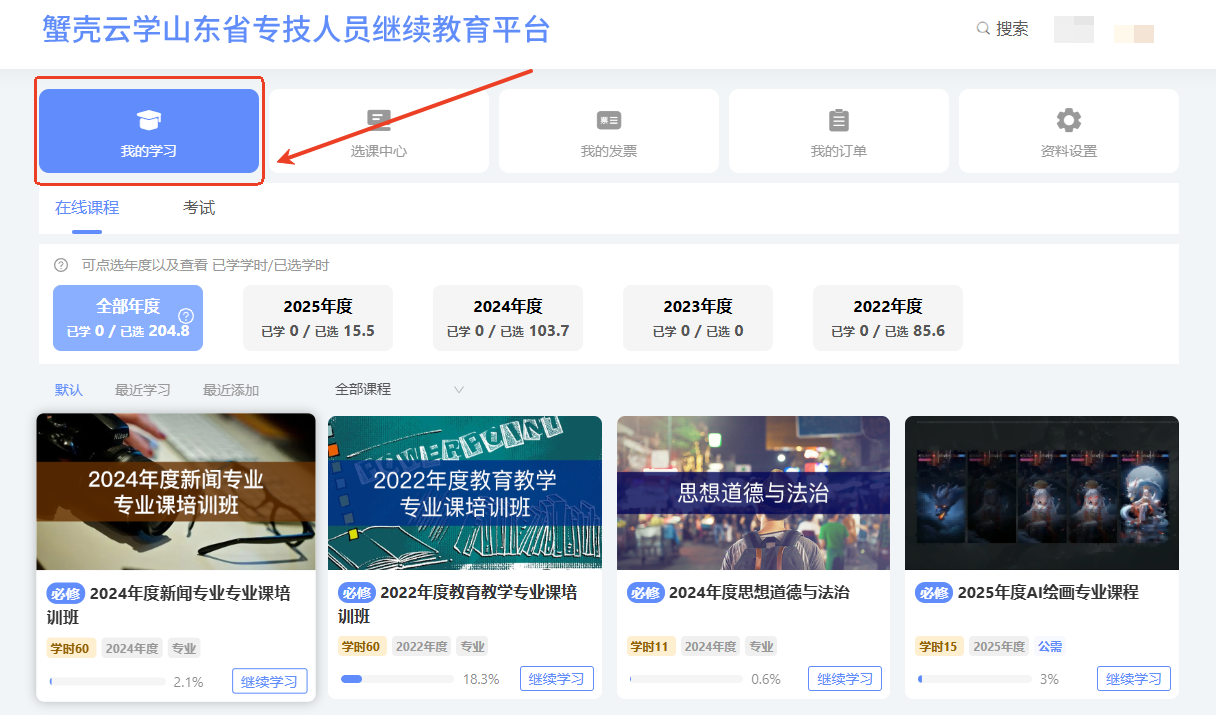Switch to the 考试 tab

coord(199,208)
